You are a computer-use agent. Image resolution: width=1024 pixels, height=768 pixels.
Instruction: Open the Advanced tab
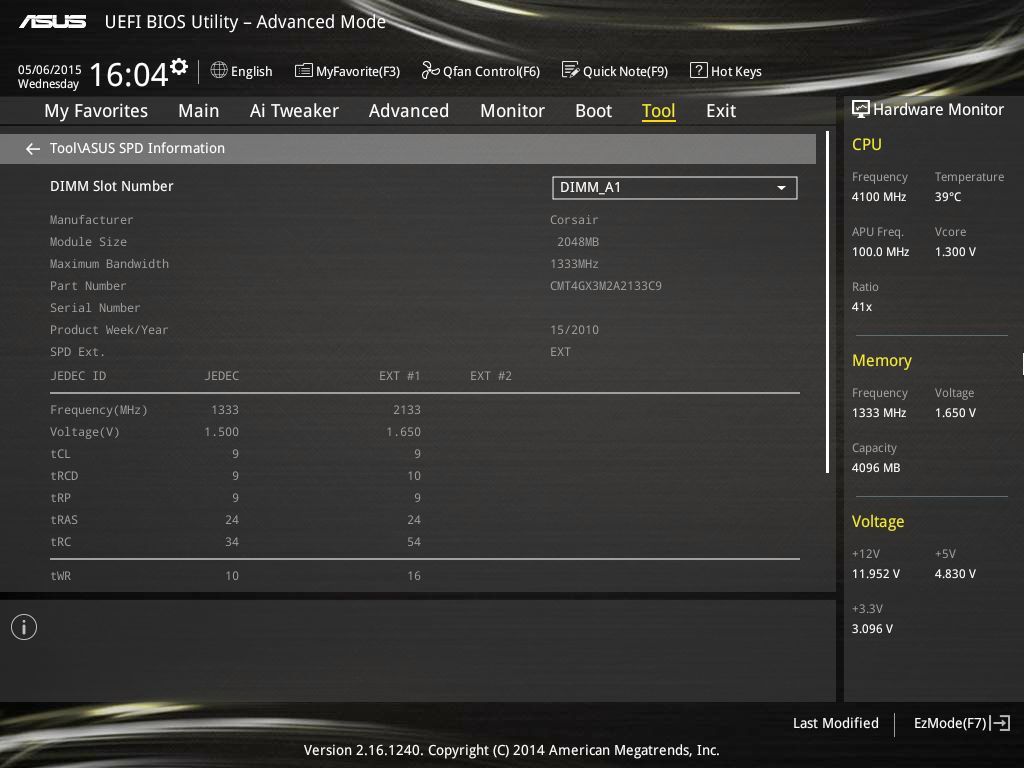409,111
